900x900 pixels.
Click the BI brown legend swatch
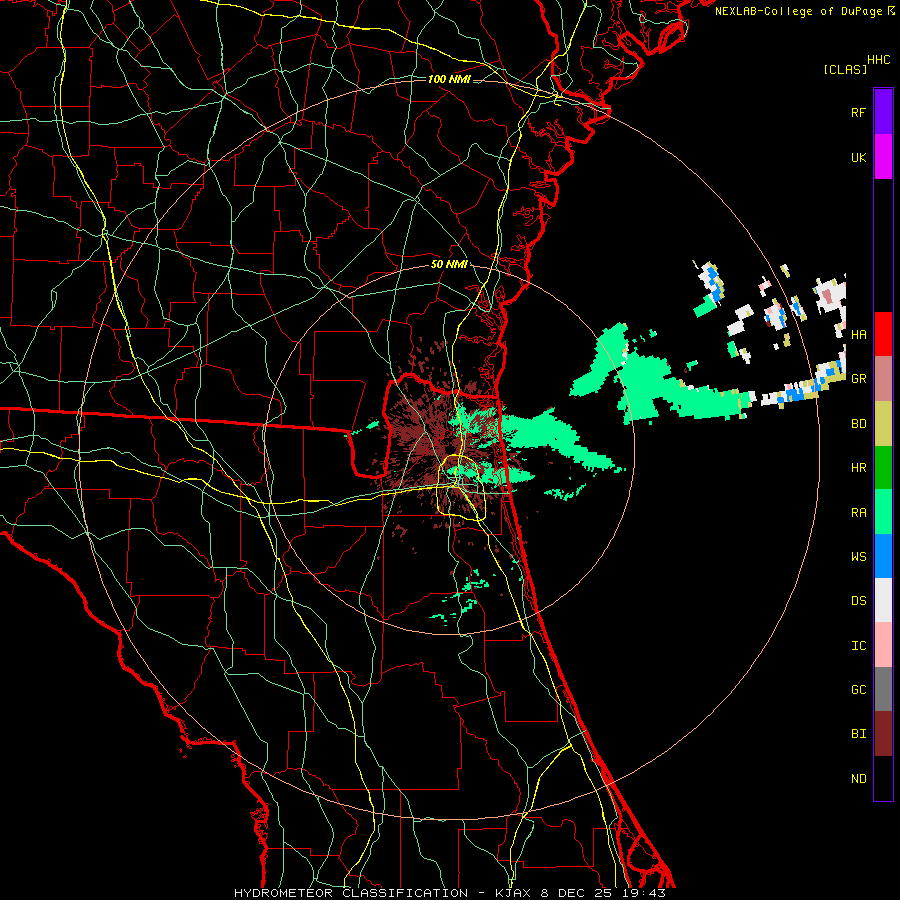point(883,734)
